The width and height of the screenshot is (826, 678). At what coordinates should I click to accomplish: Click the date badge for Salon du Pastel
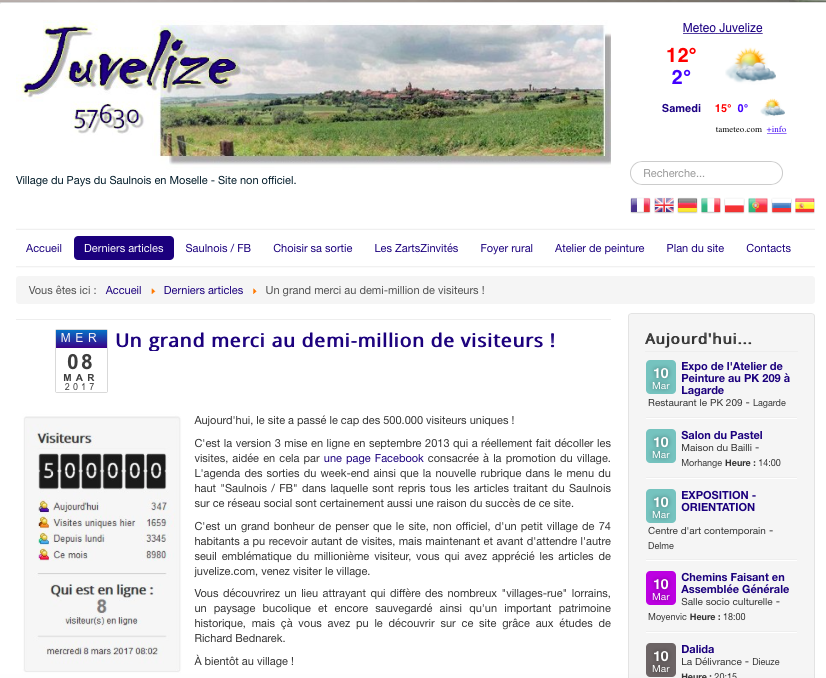661,446
